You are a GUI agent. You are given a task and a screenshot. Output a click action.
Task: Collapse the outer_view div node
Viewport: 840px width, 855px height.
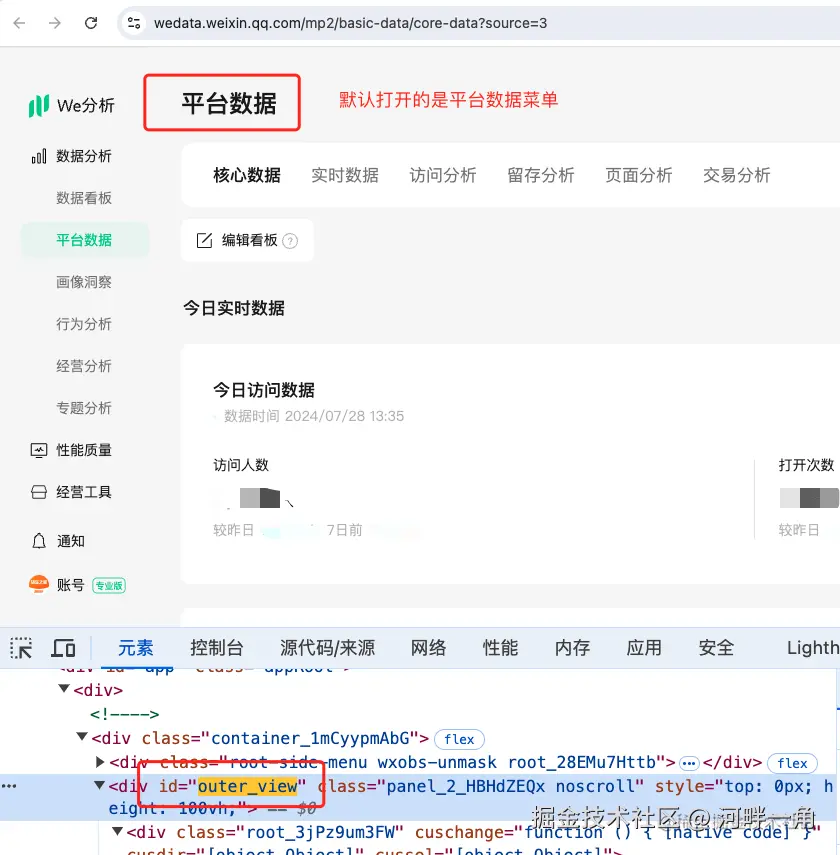pyautogui.click(x=100, y=785)
